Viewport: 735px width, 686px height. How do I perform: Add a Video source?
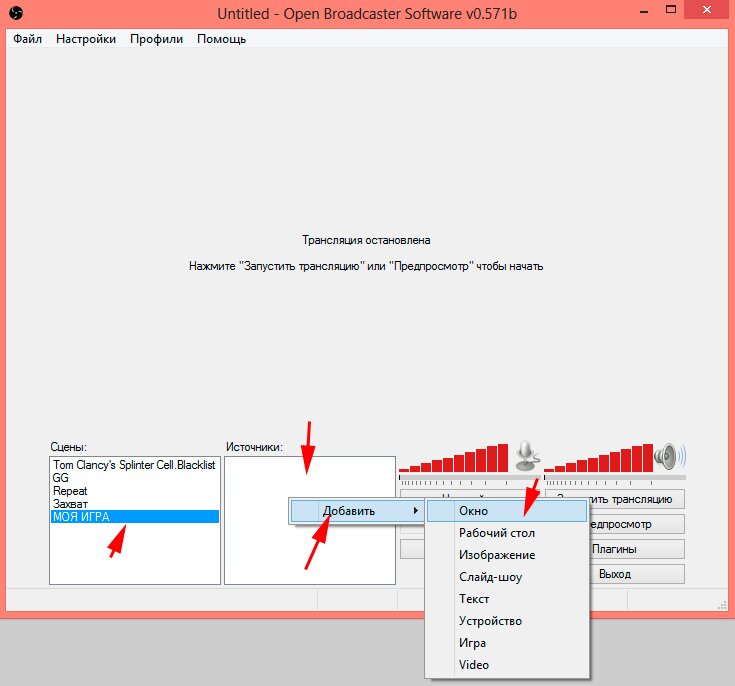pos(507,665)
